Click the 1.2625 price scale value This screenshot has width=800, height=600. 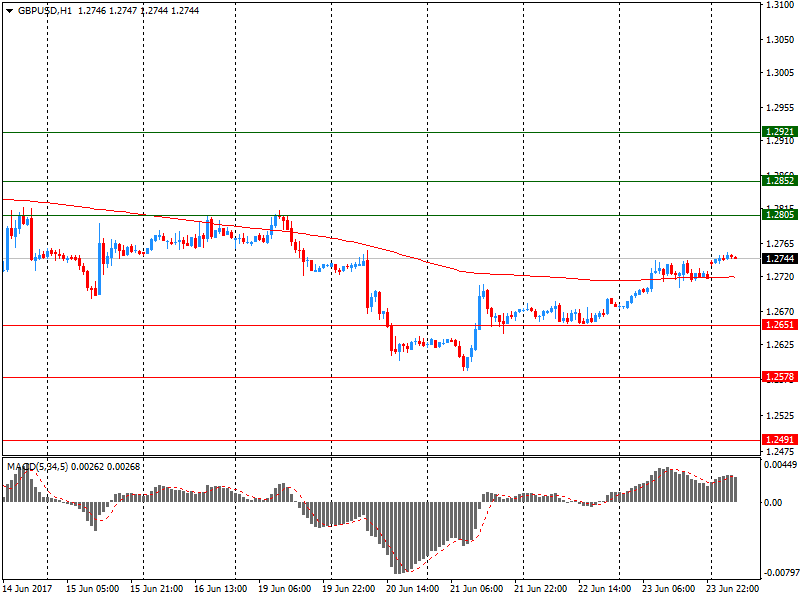(x=780, y=345)
